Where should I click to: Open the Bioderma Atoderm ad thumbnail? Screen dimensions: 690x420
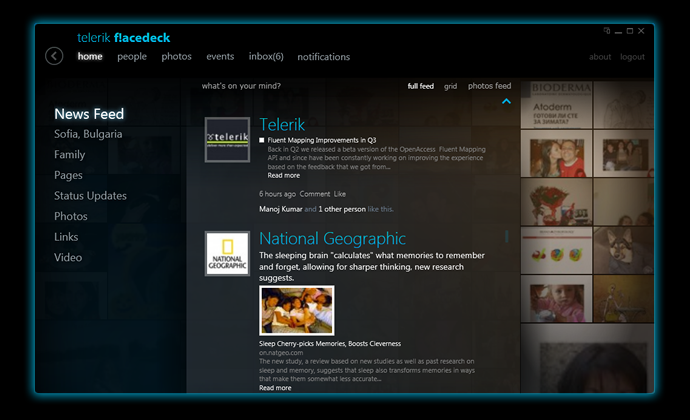point(556,105)
